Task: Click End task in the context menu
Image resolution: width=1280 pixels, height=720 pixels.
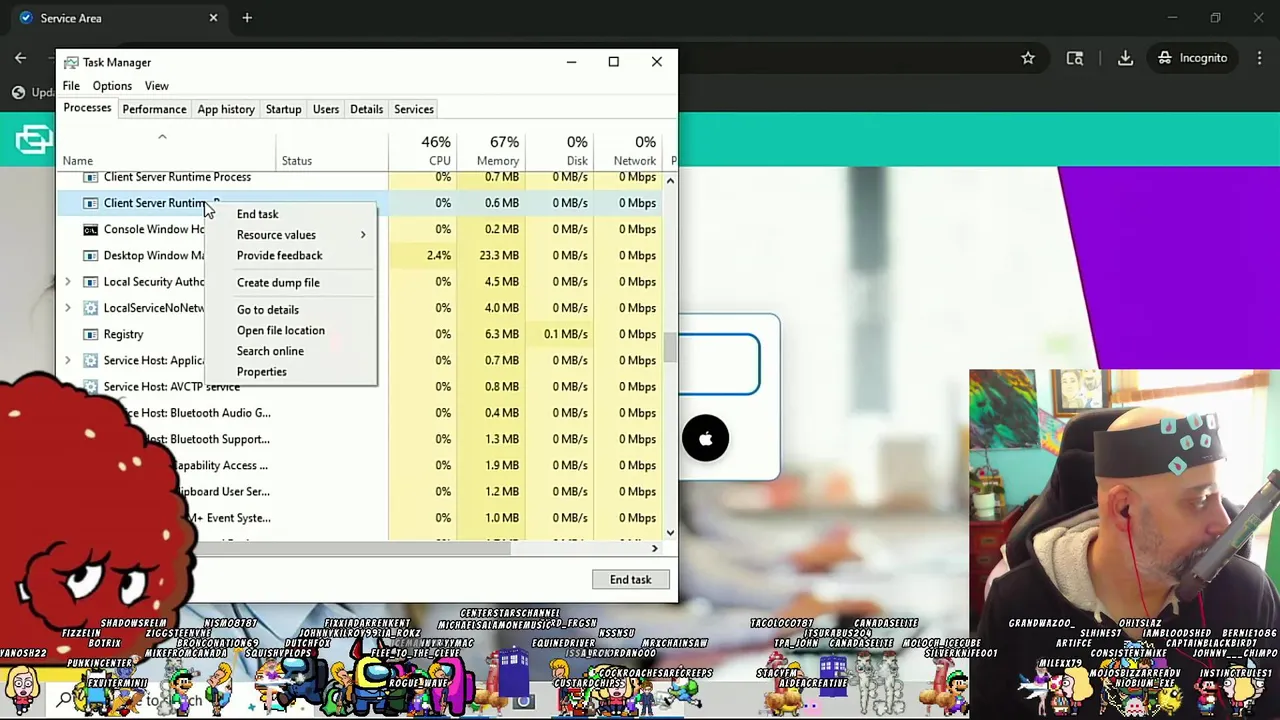Action: click(x=257, y=214)
